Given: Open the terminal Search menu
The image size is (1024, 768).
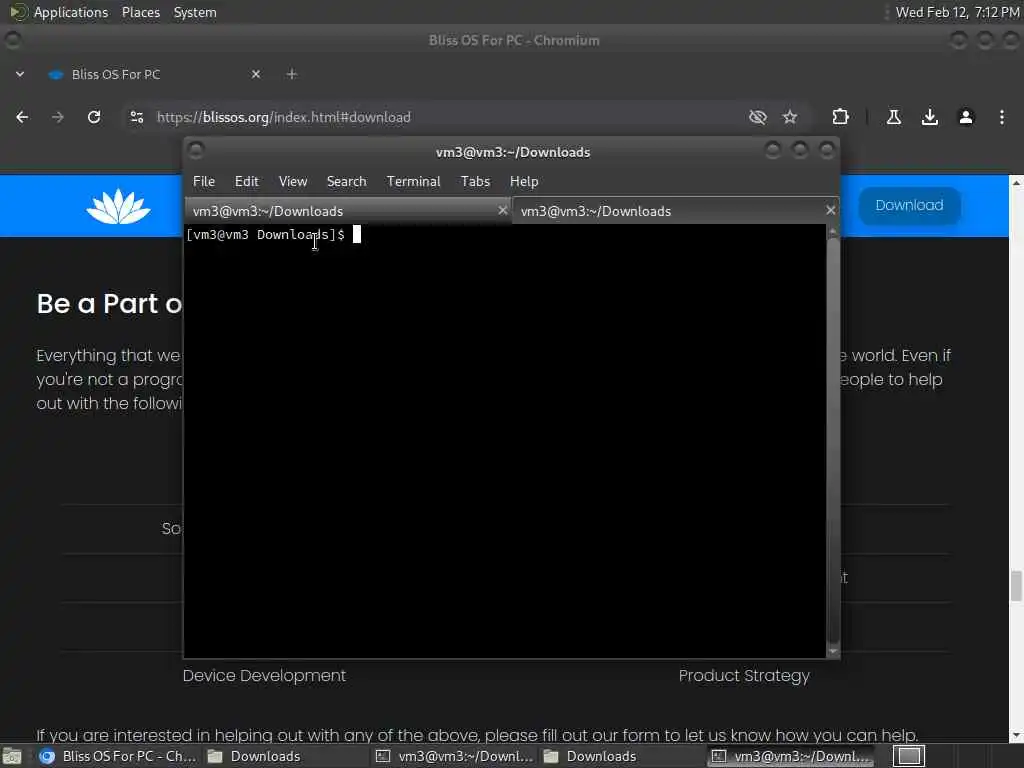Looking at the screenshot, I should click(346, 181).
